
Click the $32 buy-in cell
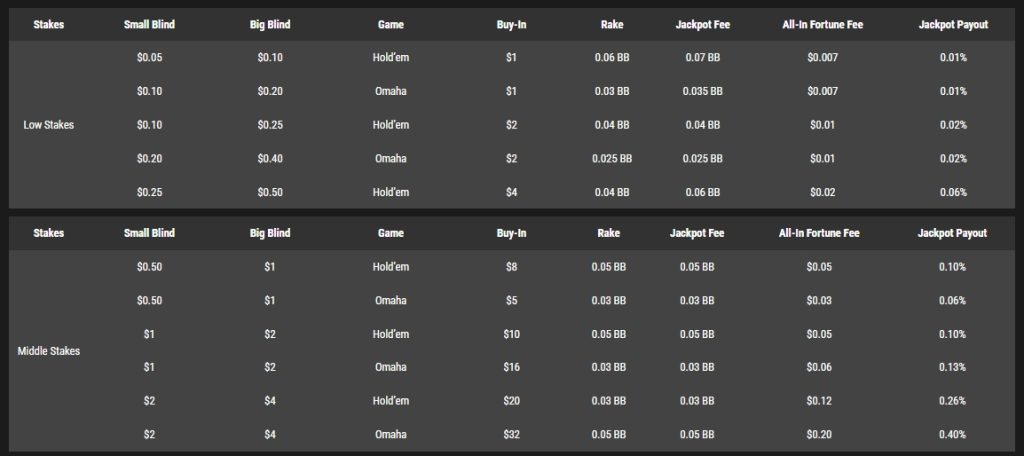point(511,435)
